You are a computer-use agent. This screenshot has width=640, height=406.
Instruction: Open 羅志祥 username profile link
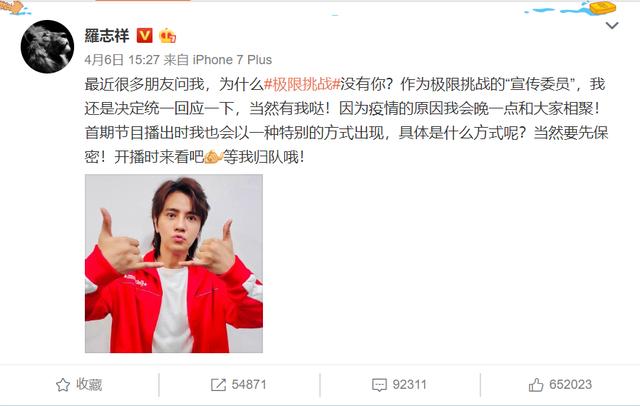tap(107, 35)
